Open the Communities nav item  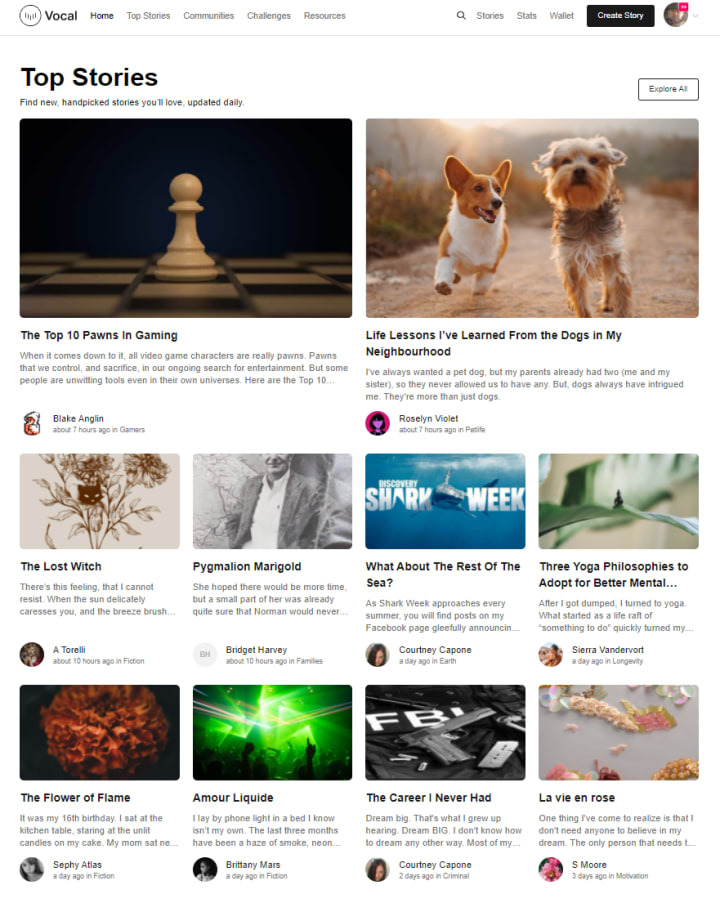coord(209,16)
